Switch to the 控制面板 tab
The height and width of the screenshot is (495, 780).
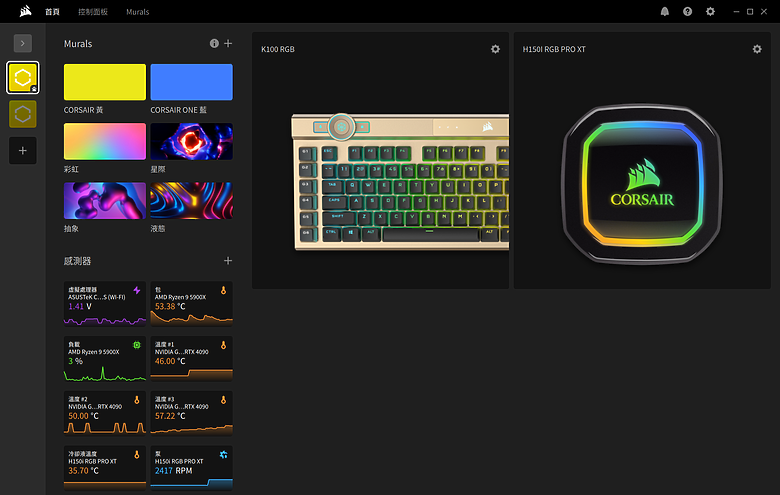click(x=93, y=11)
